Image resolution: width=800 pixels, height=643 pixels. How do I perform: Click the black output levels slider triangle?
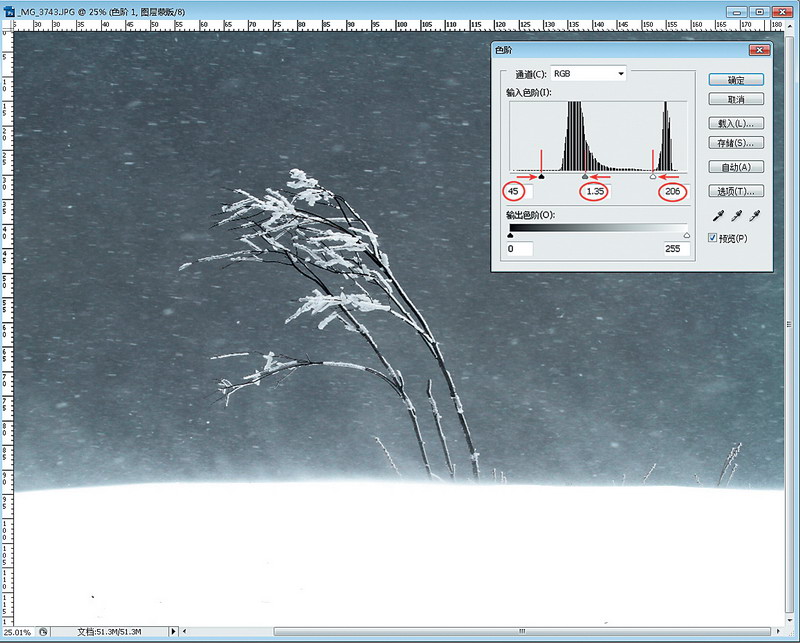coord(511,236)
